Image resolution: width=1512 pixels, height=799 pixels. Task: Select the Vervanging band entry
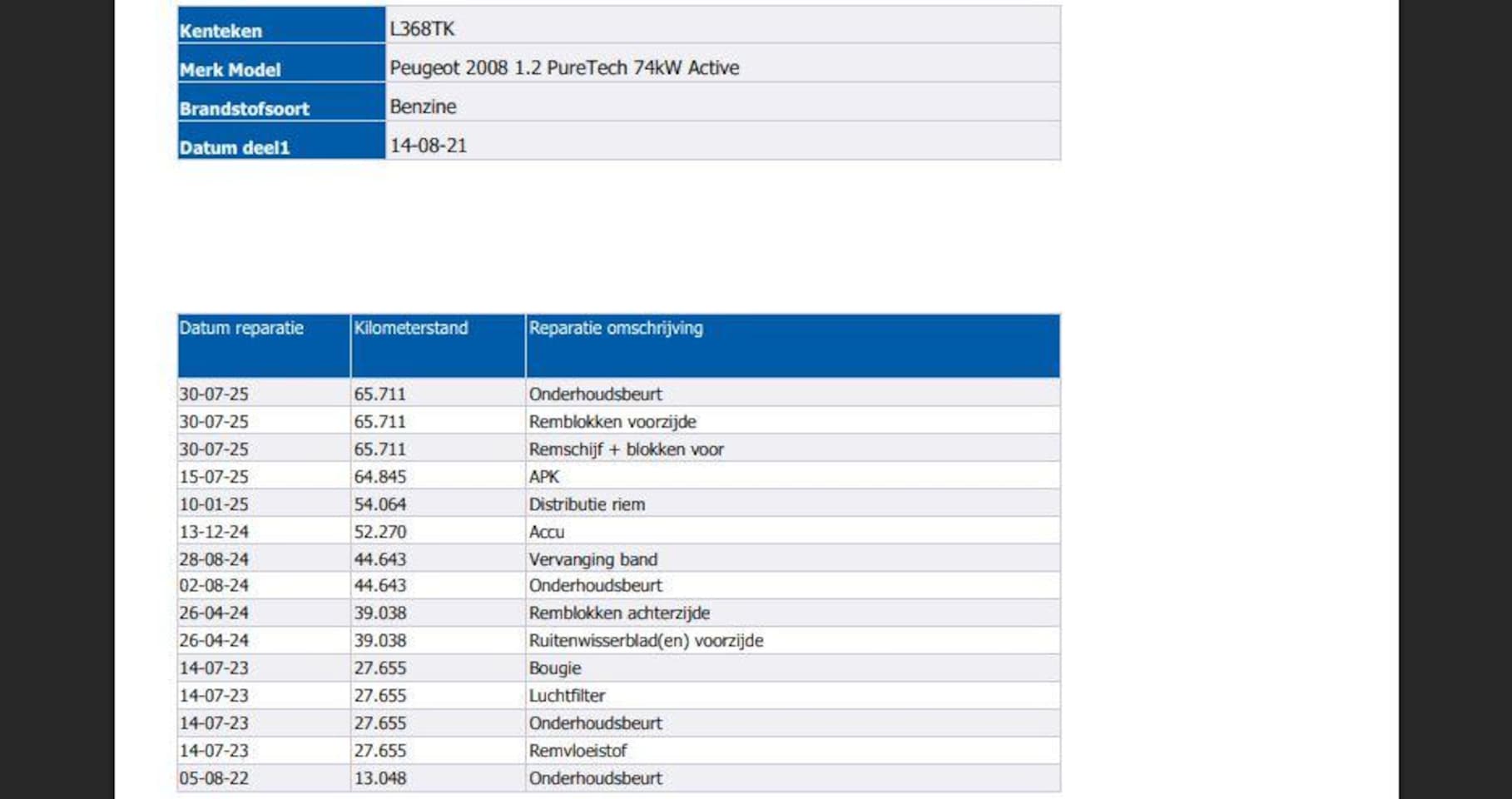(593, 559)
